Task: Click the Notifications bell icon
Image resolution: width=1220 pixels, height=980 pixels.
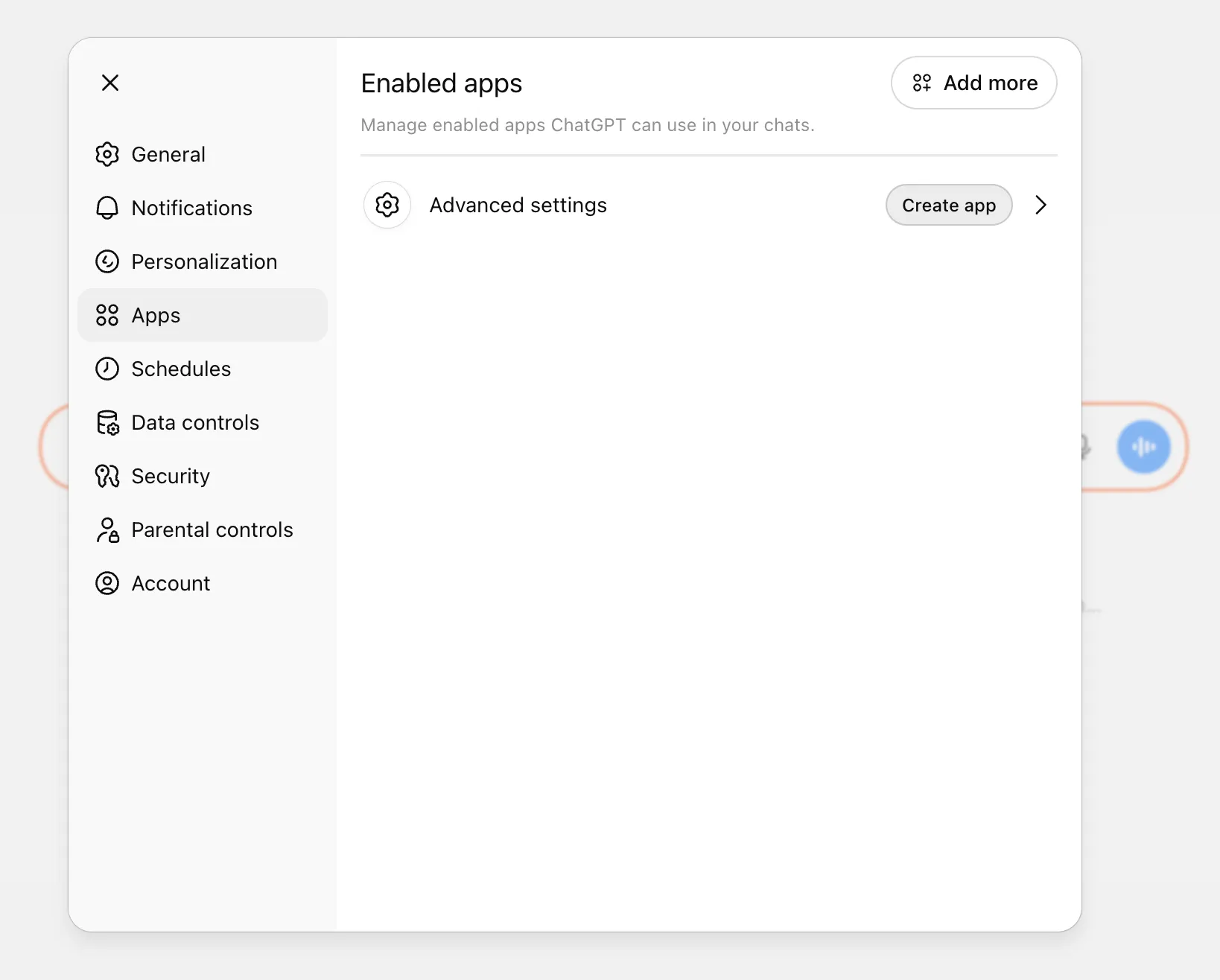Action: point(107,208)
